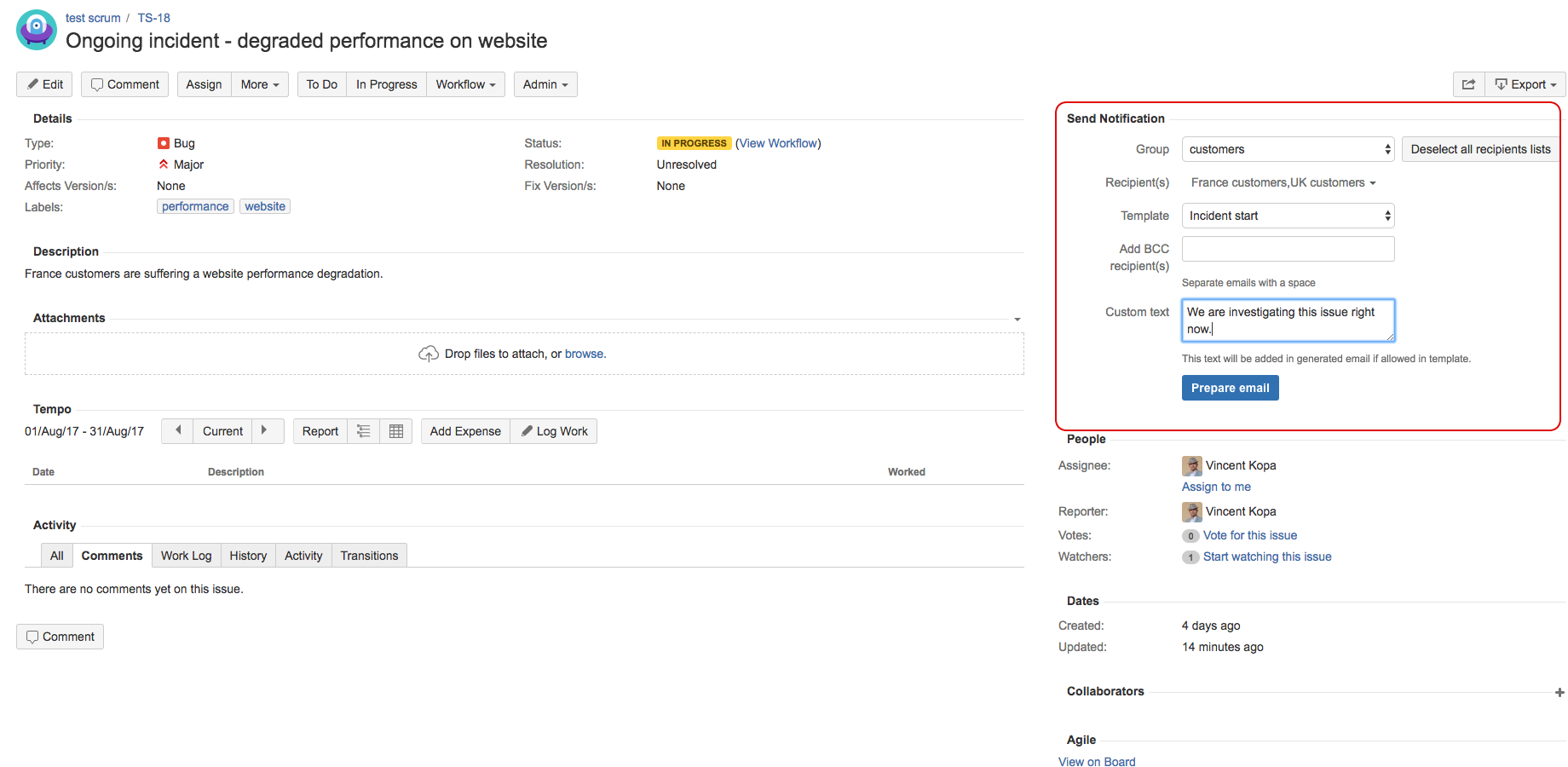This screenshot has width=1568, height=767.
Task: Switch to the Work Log tab
Action: [x=186, y=556]
